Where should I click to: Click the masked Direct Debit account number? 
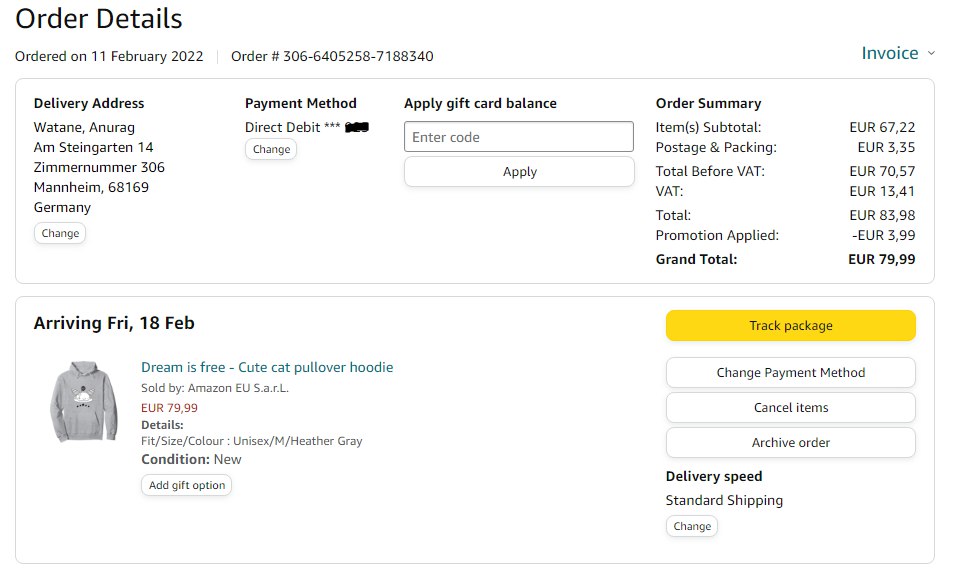(x=358, y=127)
